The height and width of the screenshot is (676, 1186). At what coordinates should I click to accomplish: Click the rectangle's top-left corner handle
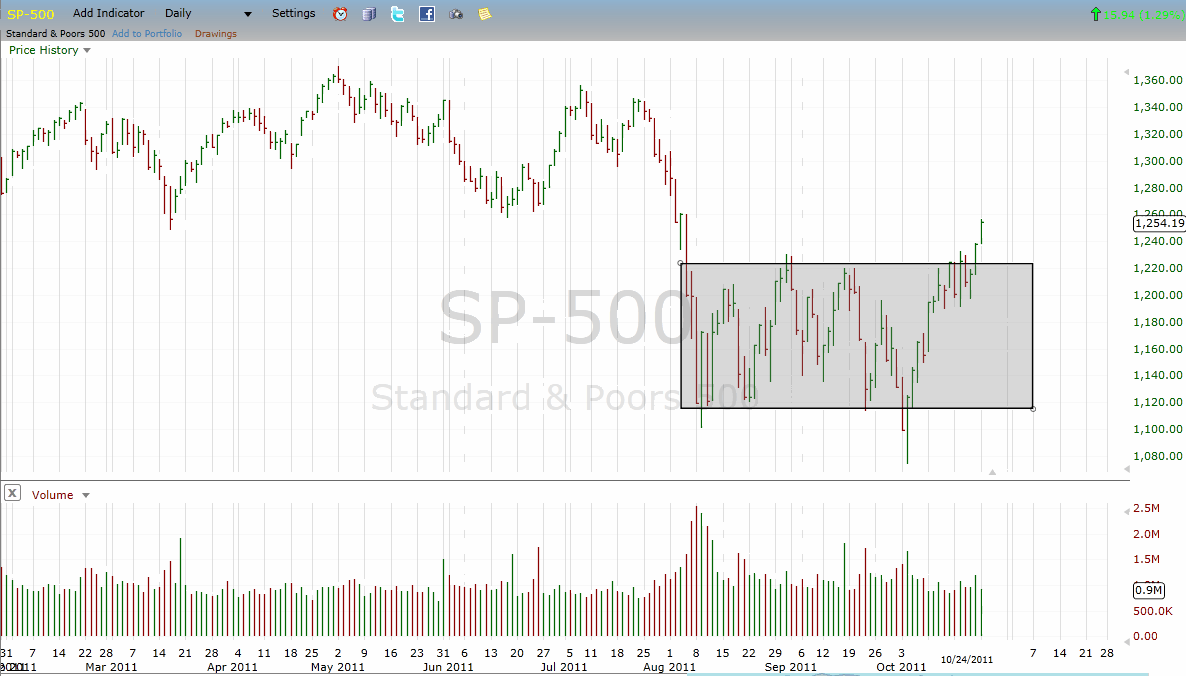pos(681,263)
